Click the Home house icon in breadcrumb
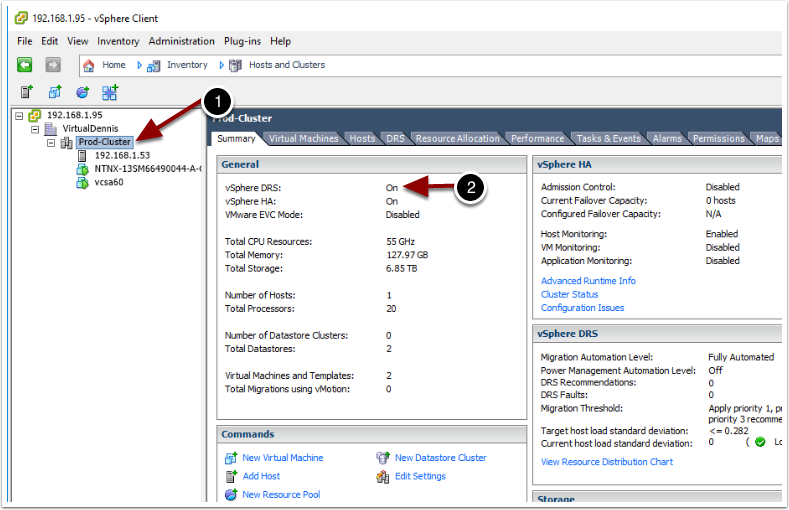789x510 pixels. pos(89,65)
